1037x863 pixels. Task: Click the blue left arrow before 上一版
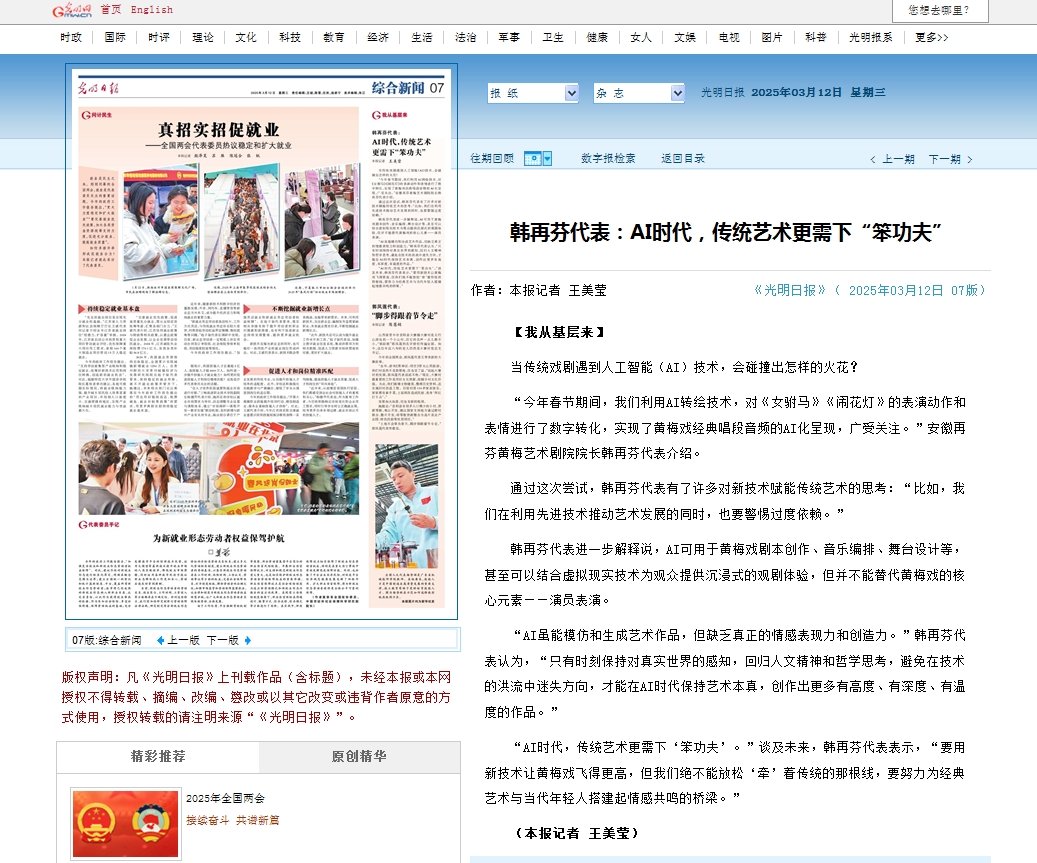158,640
